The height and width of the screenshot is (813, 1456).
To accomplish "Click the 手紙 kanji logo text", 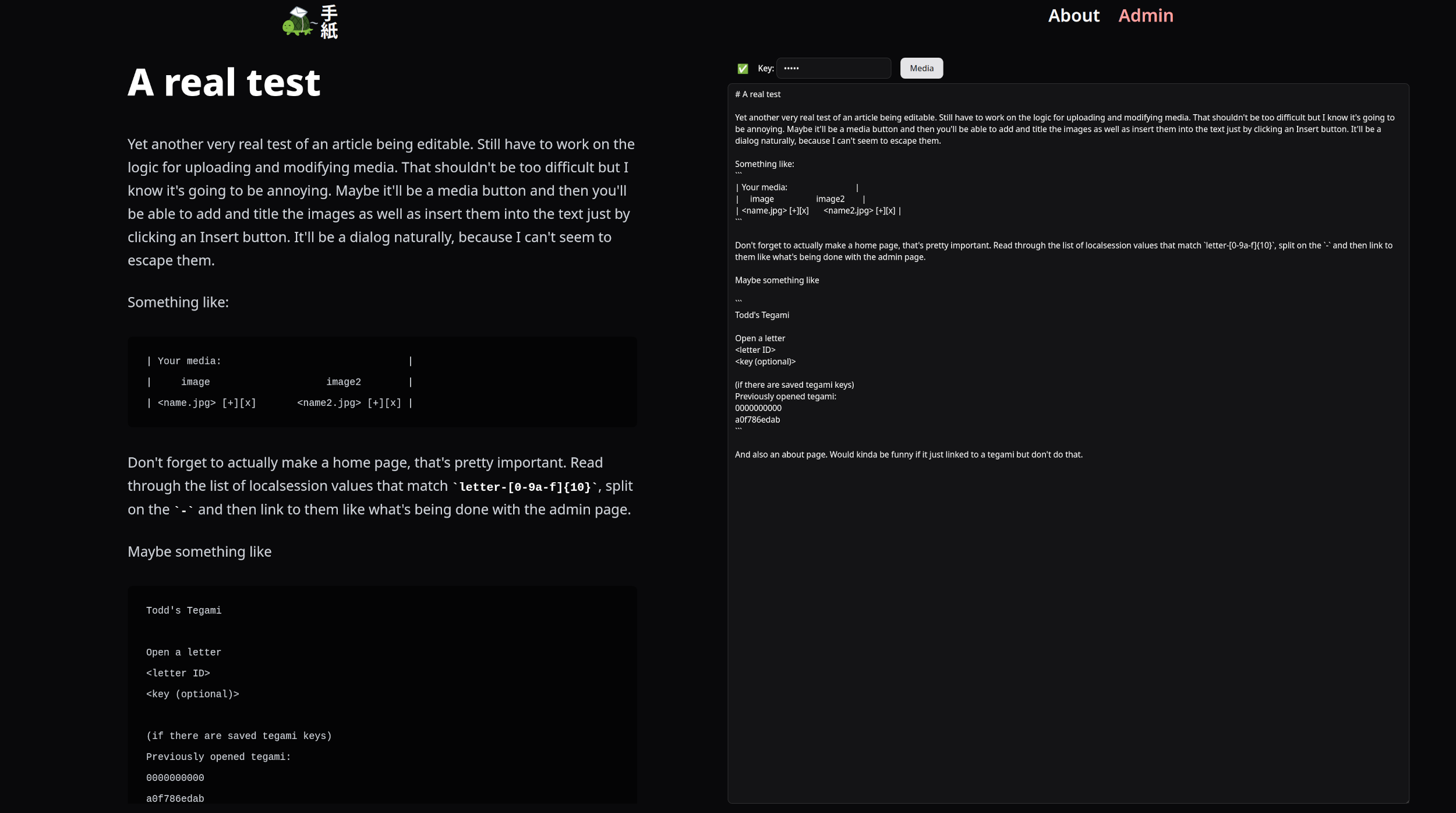I will pyautogui.click(x=329, y=22).
